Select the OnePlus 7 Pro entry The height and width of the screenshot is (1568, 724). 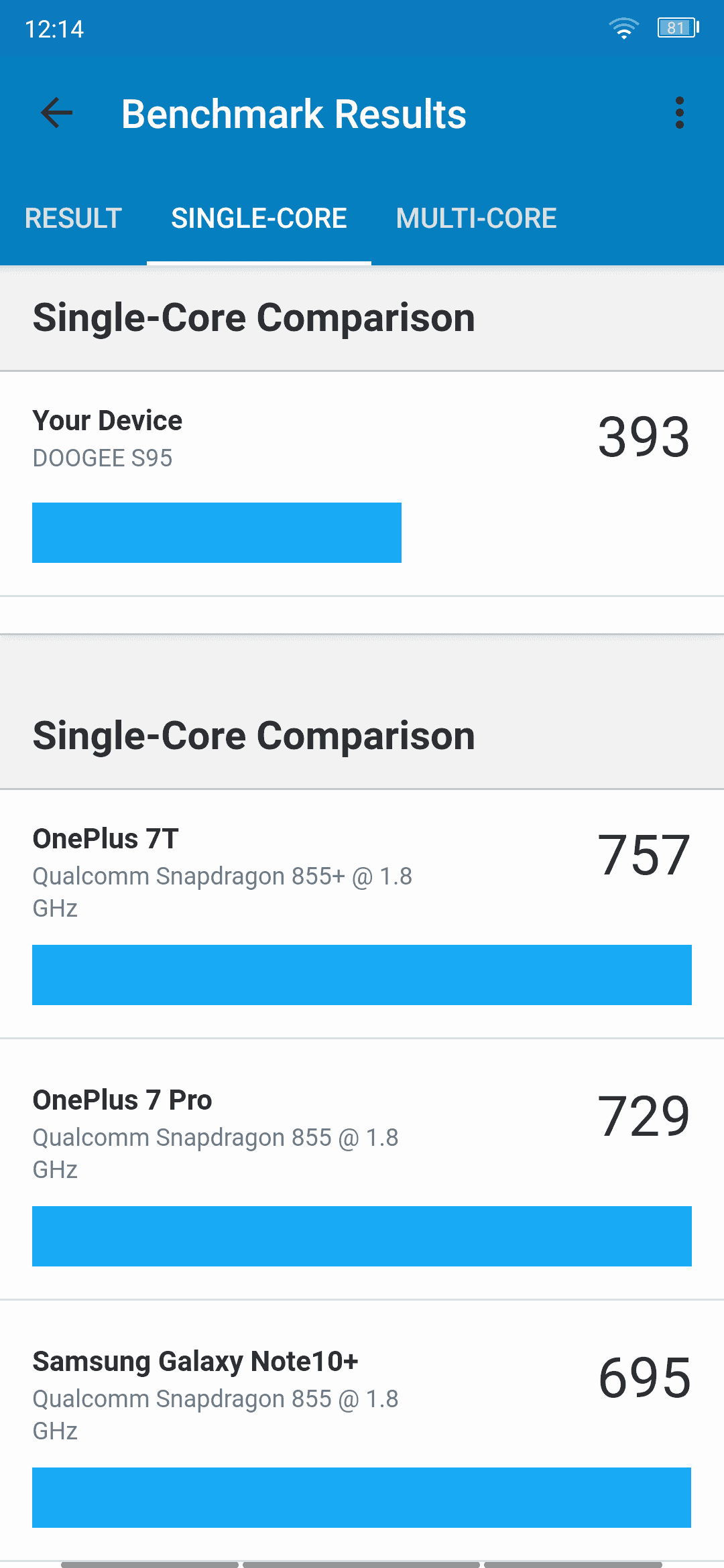[362, 1169]
